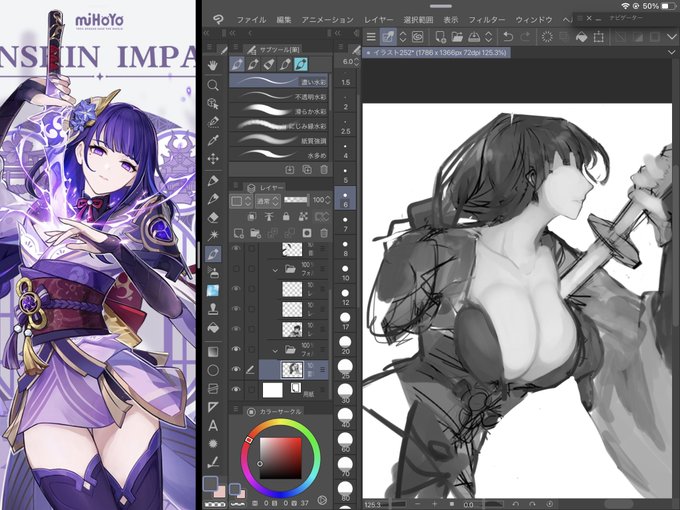Open the filter menu
This screenshot has width=680, height=510.
point(487,20)
